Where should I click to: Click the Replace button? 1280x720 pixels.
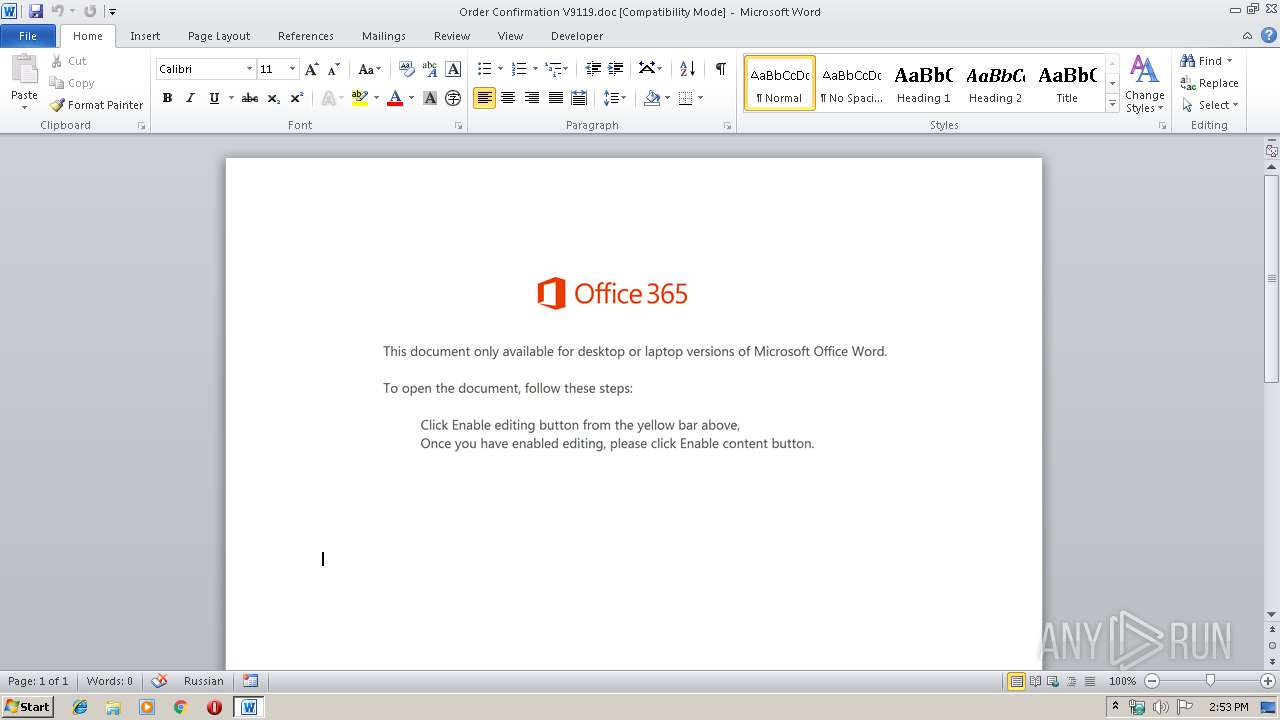tap(1210, 83)
